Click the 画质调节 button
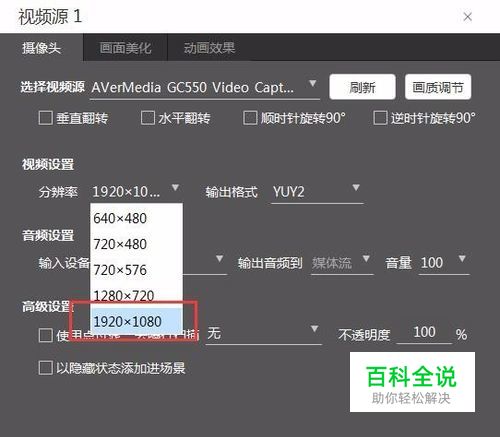Image resolution: width=500 pixels, height=437 pixels. 438,87
